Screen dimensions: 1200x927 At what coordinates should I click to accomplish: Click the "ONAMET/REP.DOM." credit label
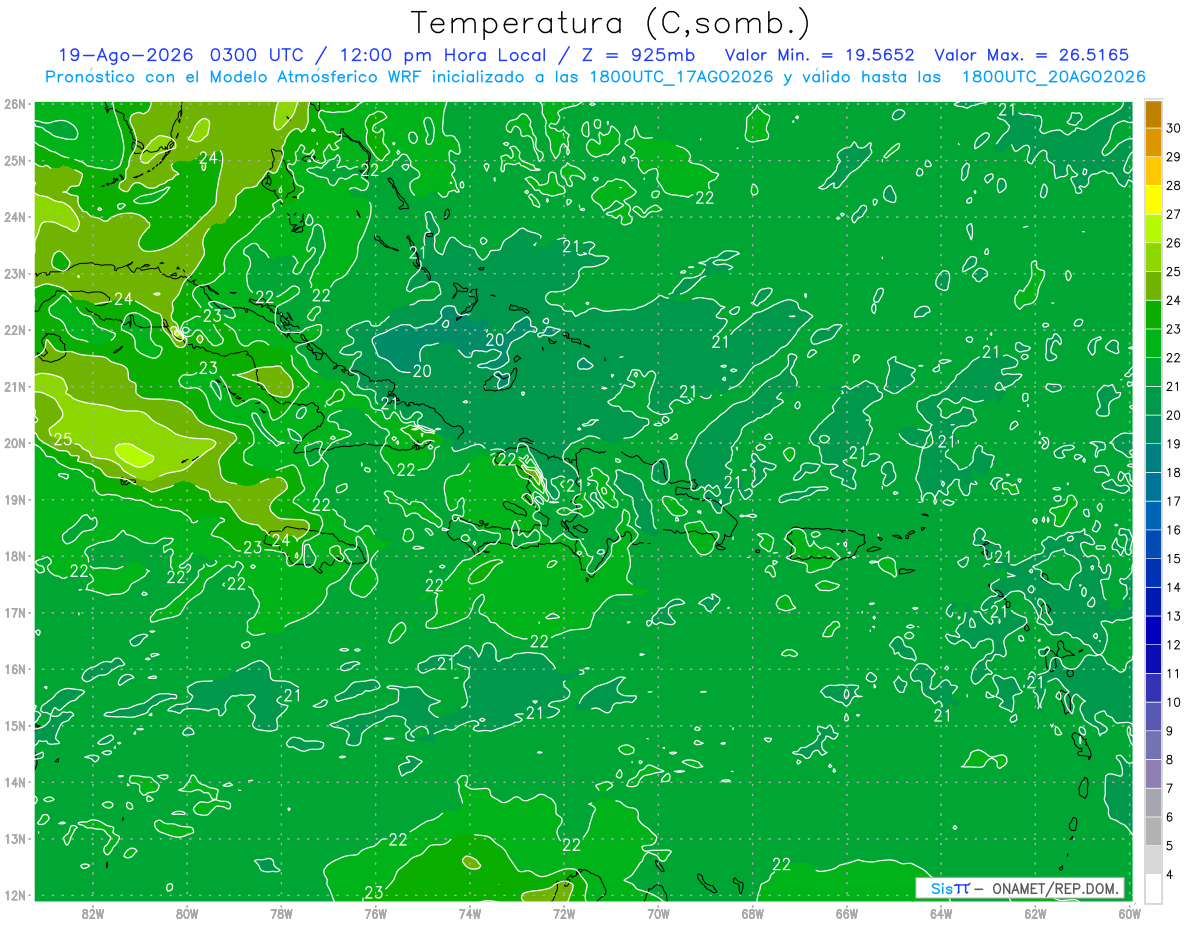(x=1056, y=888)
